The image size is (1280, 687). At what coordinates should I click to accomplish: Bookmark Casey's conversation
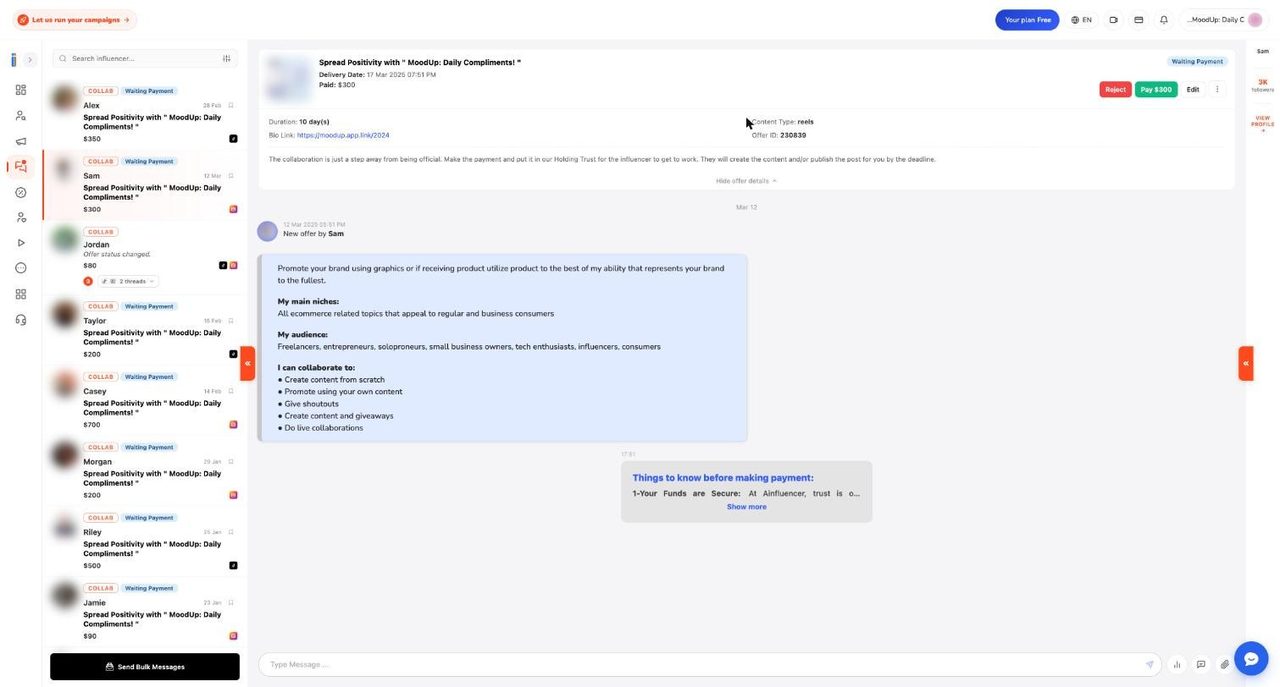[x=231, y=391]
